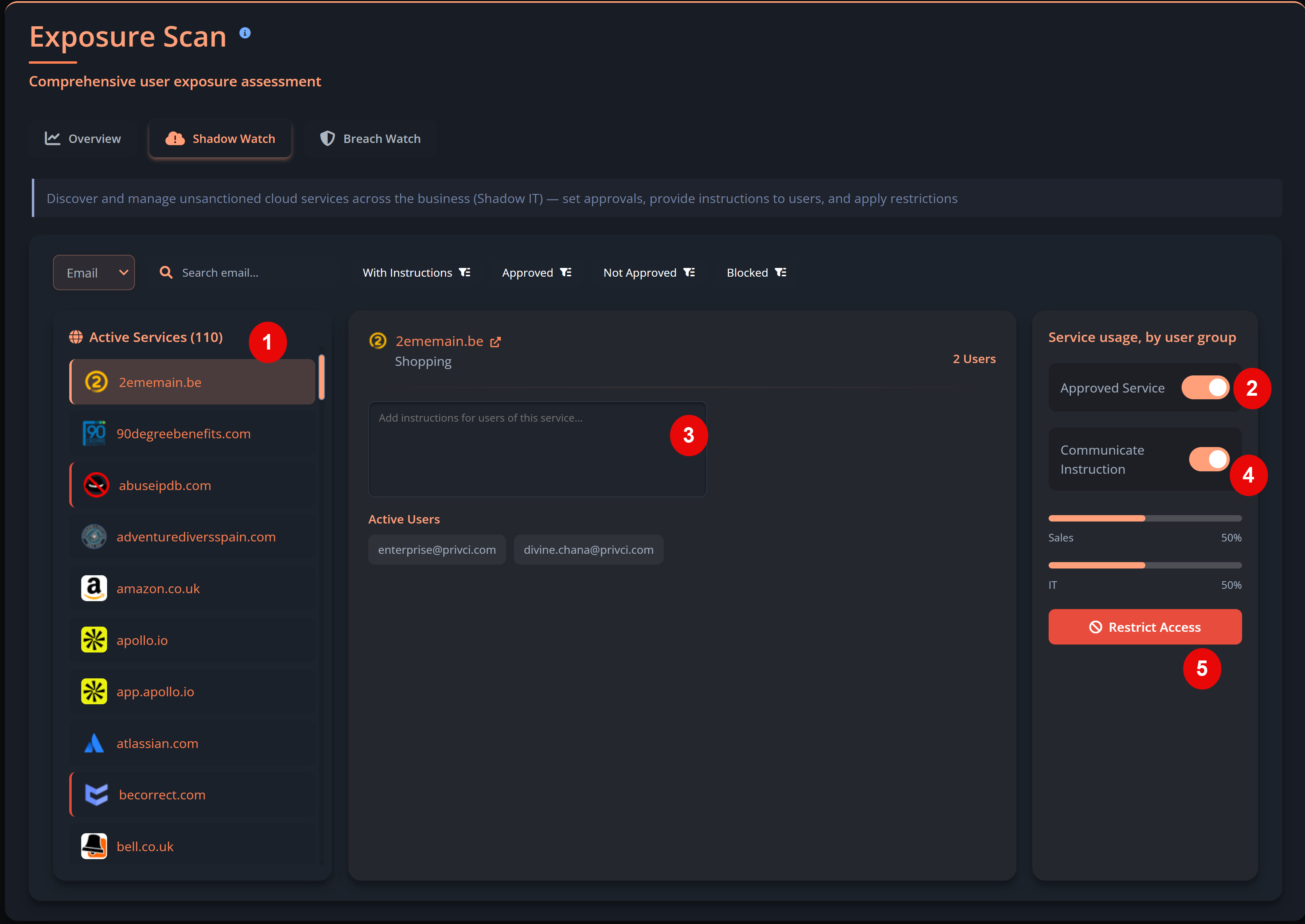This screenshot has height=924, width=1305.
Task: Click the search magnifier icon
Action: [x=166, y=273]
